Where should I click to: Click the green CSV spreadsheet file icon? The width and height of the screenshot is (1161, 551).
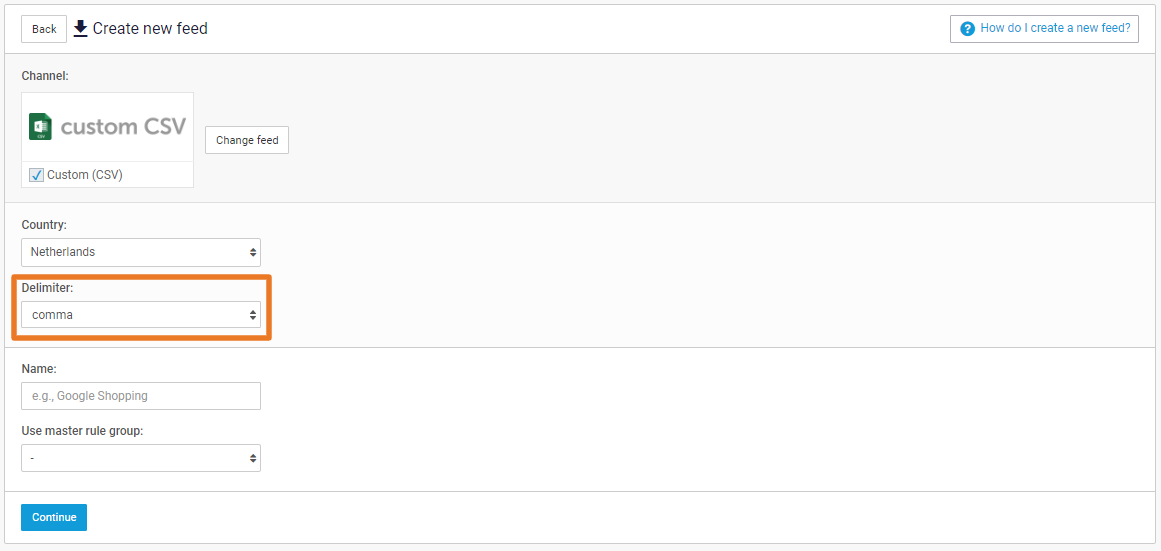coord(40,127)
